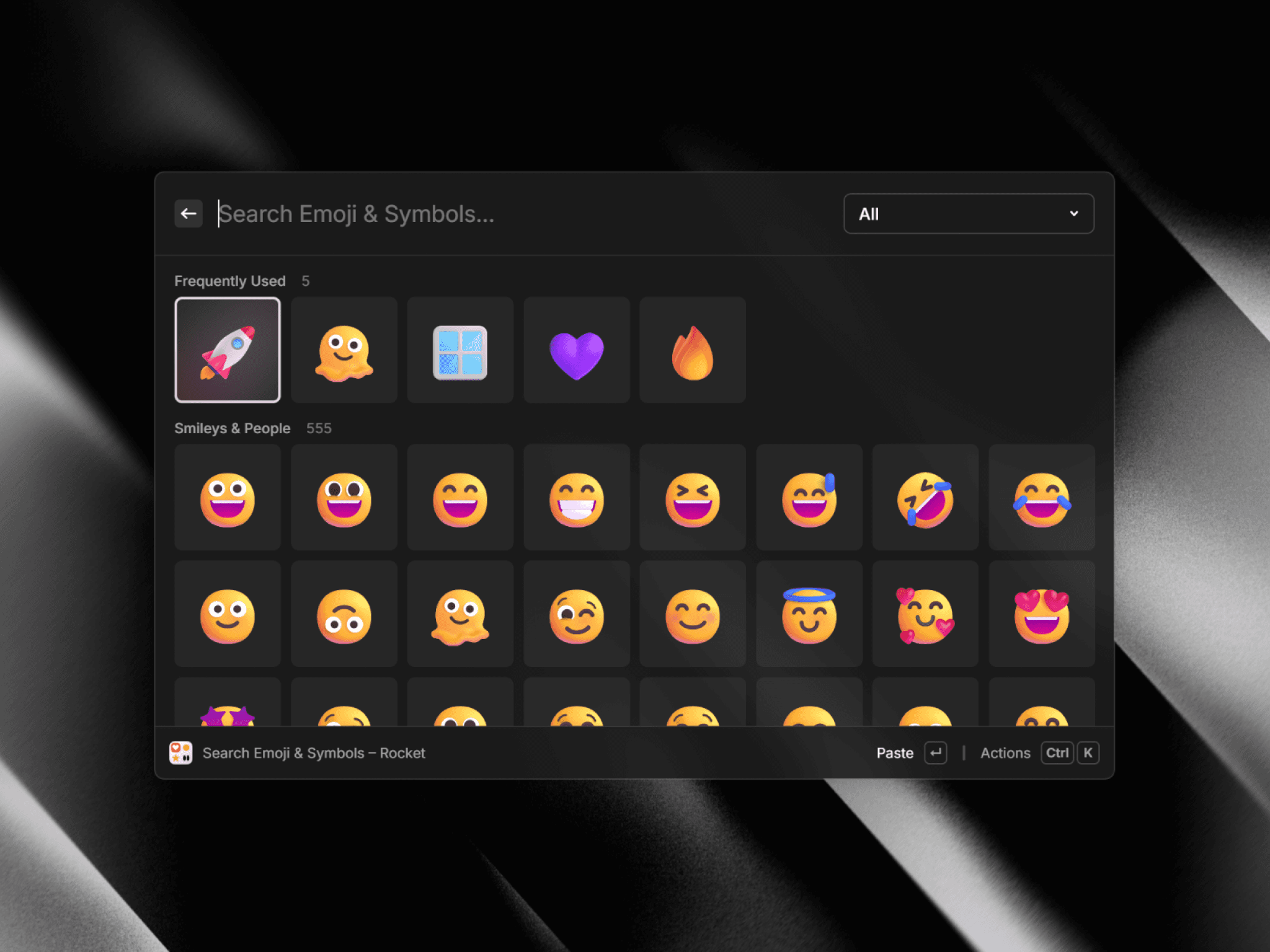Image resolution: width=1270 pixels, height=952 pixels.
Task: Click the Search Emoji & Symbols extension icon
Action: pos(181,753)
